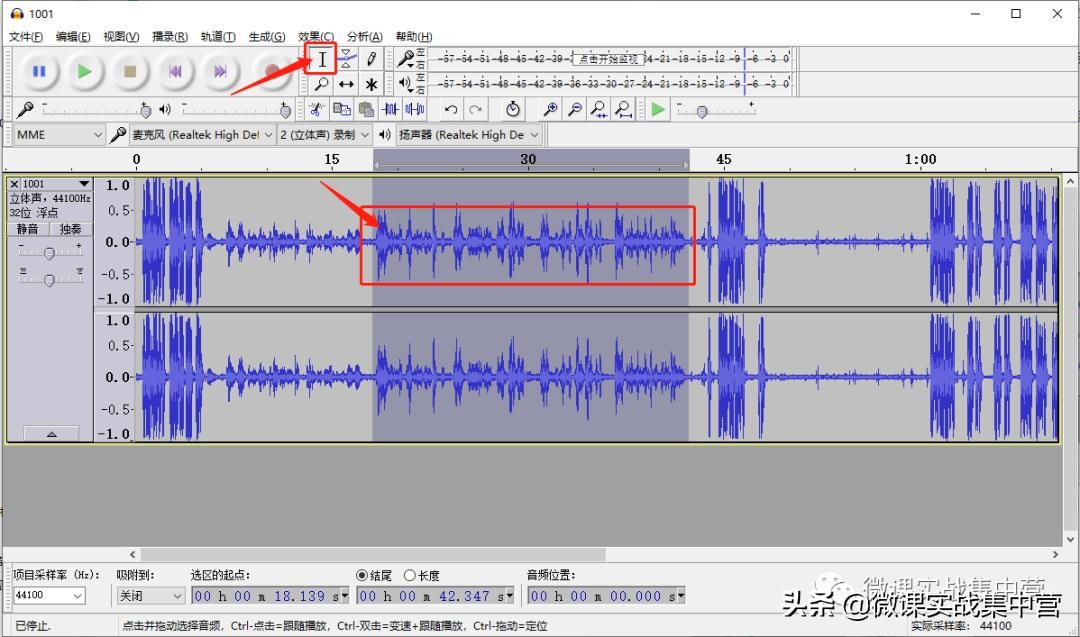Expand the 吸附到 snap-to dropdown
Viewport: 1080px width, 637px height.
pos(150,596)
